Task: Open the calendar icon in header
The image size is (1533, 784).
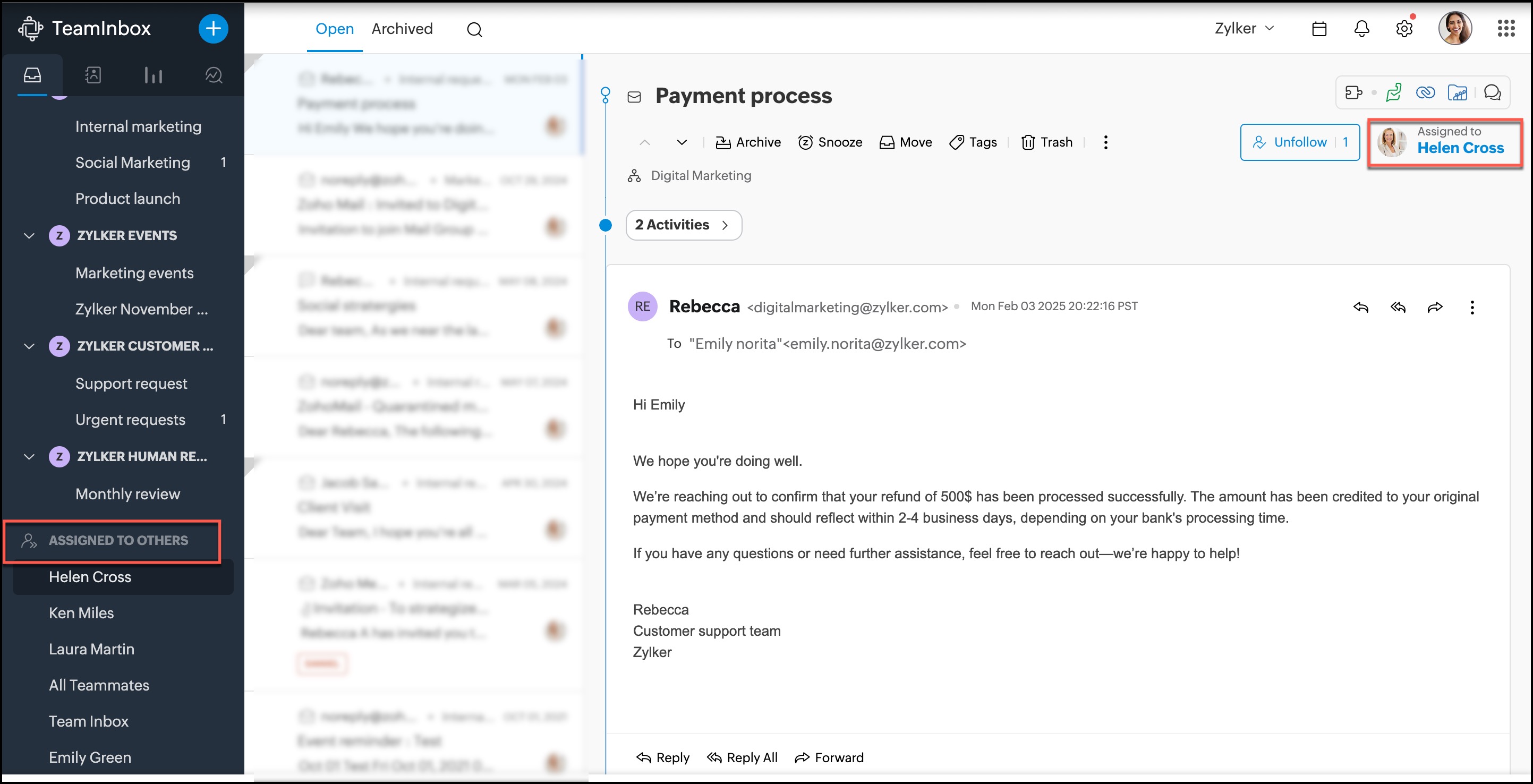Action: [x=1319, y=29]
